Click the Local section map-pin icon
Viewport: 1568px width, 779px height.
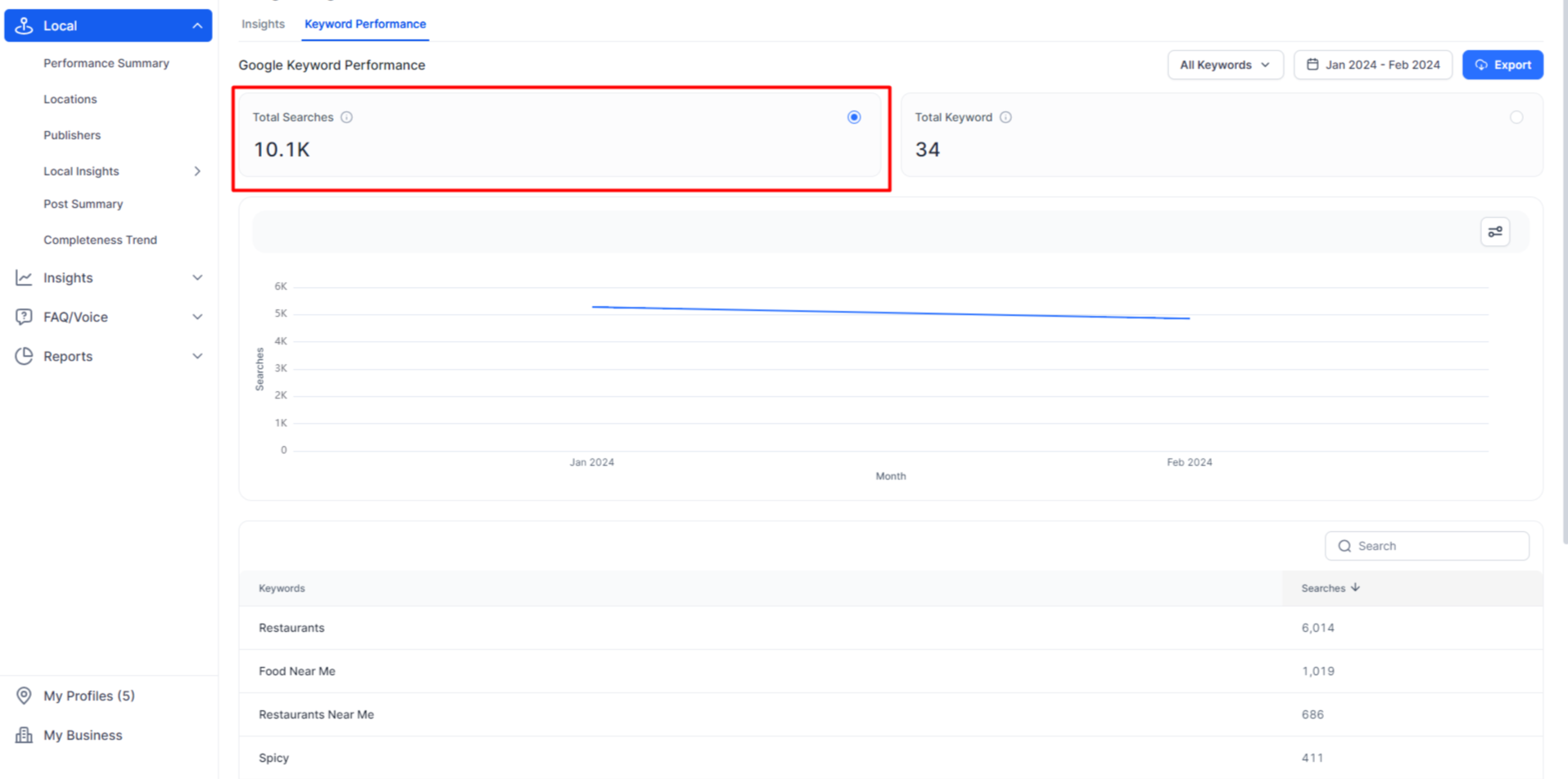24,25
